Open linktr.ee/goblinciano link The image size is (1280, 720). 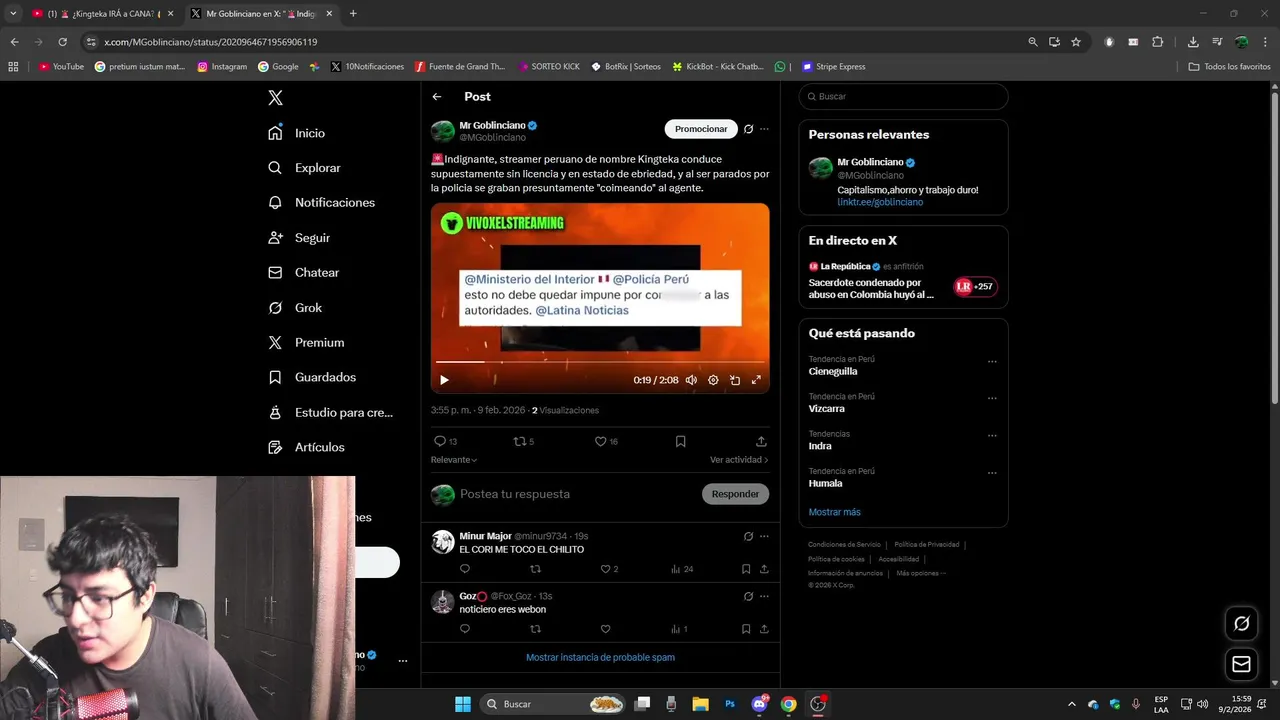[x=880, y=202]
